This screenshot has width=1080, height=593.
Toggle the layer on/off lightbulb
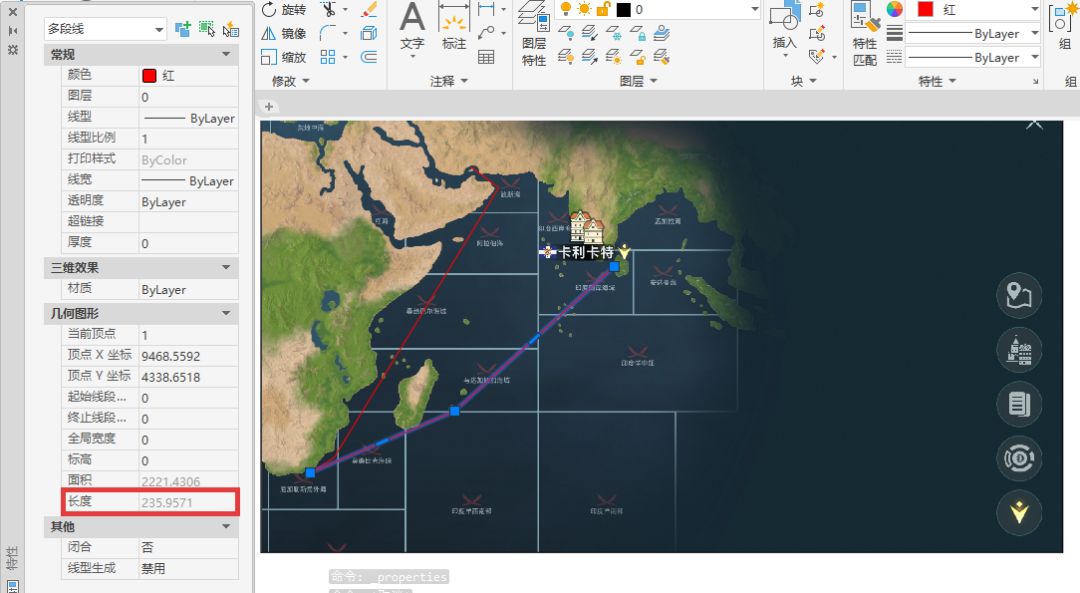(565, 9)
